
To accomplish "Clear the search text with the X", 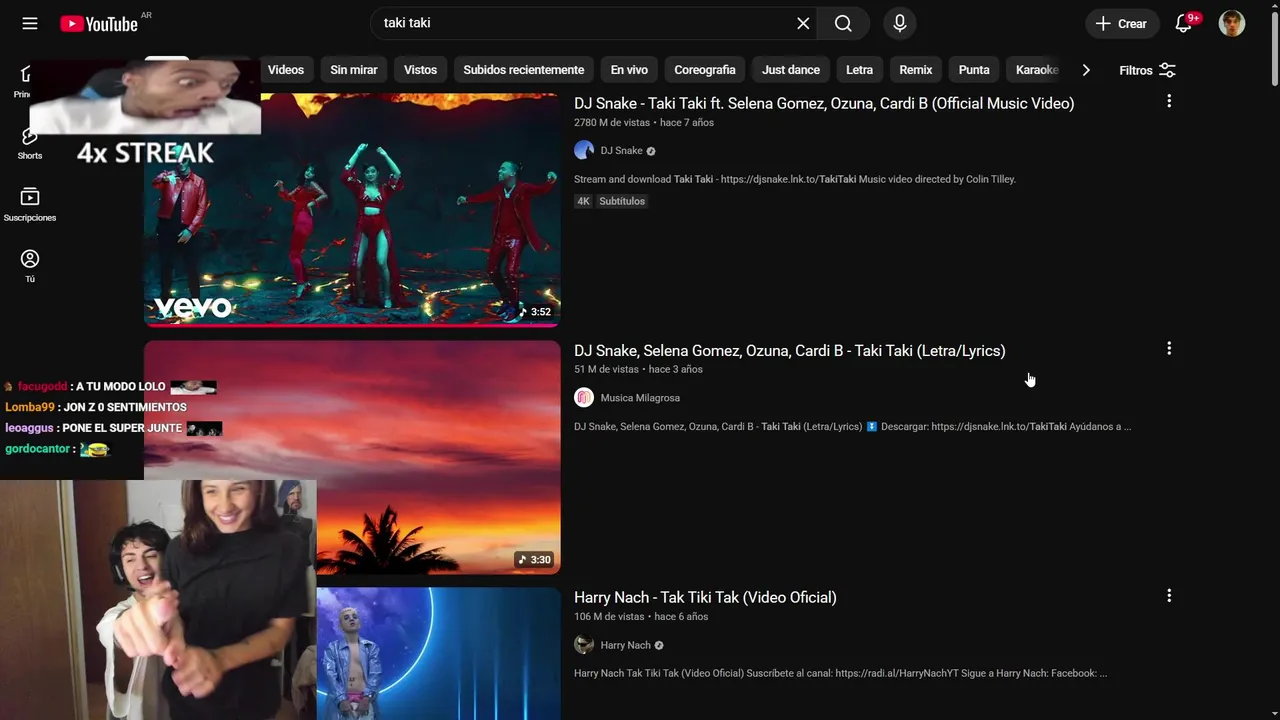I will click(x=803, y=23).
